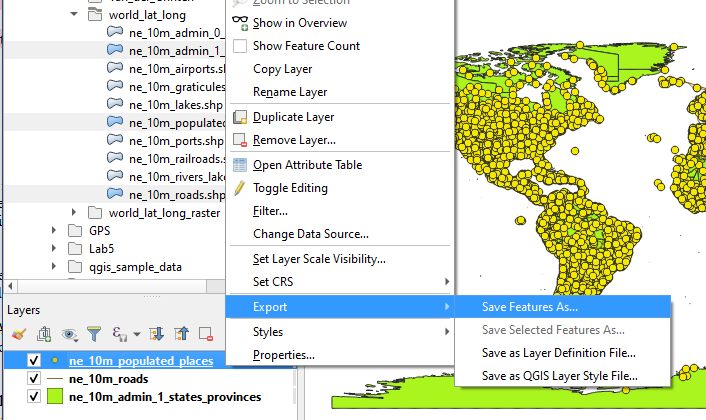Image resolution: width=706 pixels, height=420 pixels.
Task: Choose Save Features As from Export submenu
Action: [x=543, y=306]
